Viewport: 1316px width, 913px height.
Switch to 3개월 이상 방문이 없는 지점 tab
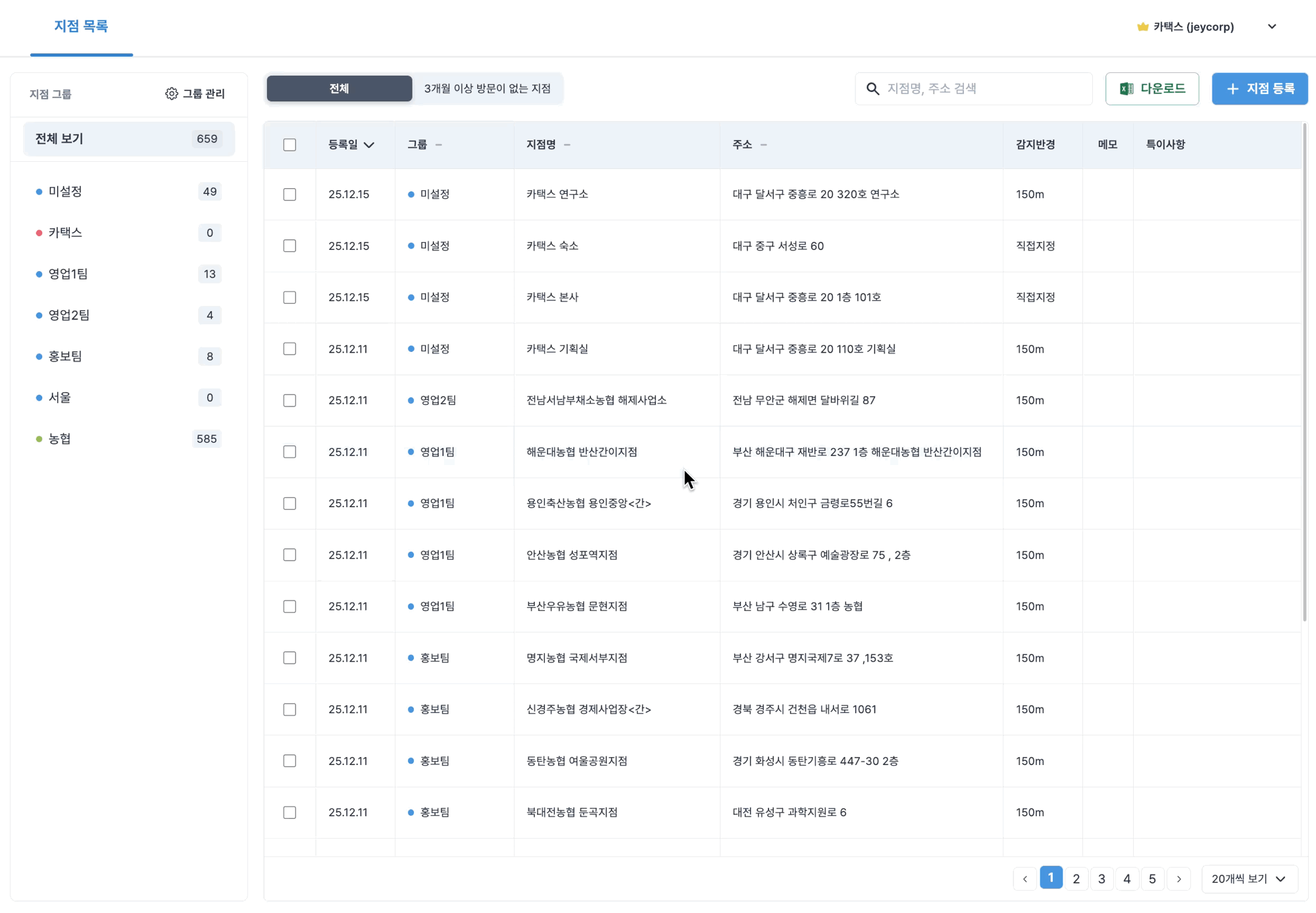click(x=487, y=89)
